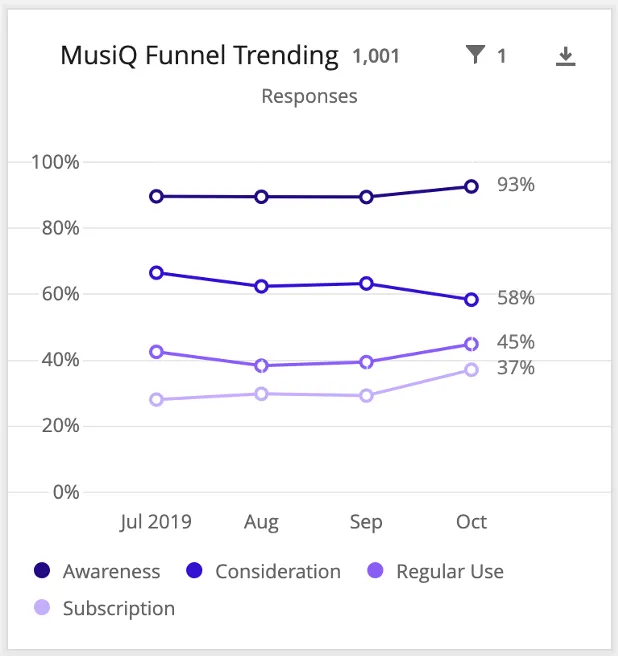Image resolution: width=618 pixels, height=656 pixels.
Task: Toggle Awareness series in legend
Action: click(x=111, y=572)
